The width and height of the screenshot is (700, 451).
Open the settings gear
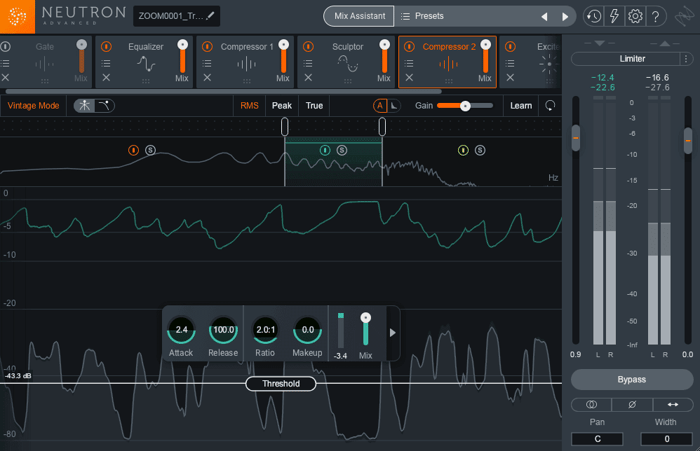coord(635,17)
